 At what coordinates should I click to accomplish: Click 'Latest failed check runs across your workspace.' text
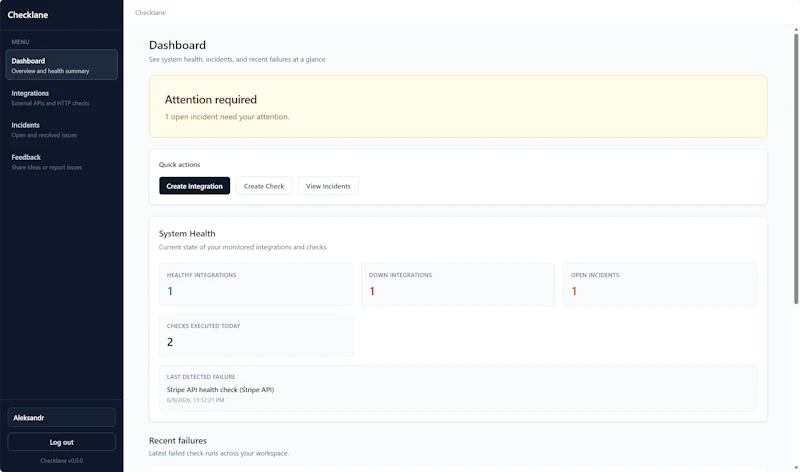pyautogui.click(x=218, y=453)
